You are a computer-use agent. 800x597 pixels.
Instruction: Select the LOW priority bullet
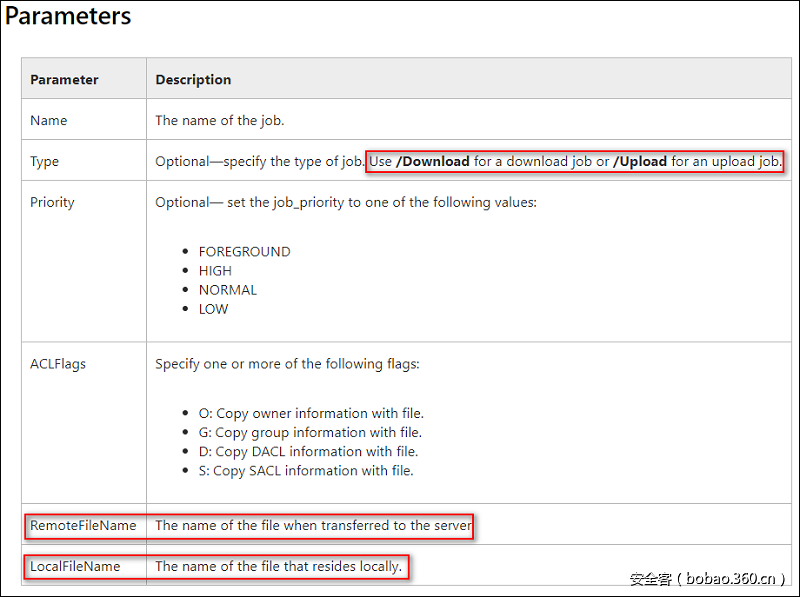coord(213,309)
